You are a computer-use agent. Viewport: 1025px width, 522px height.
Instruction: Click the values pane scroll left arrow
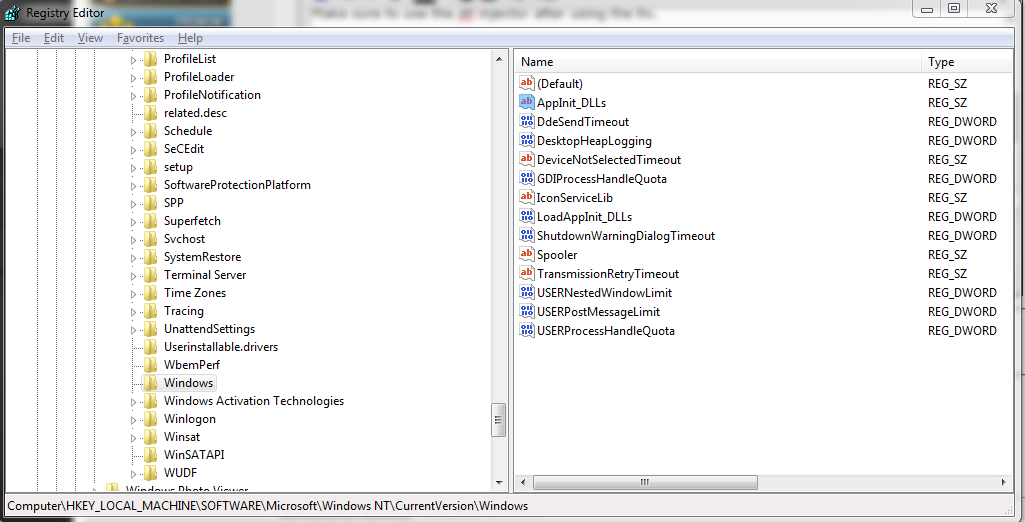click(x=522, y=483)
